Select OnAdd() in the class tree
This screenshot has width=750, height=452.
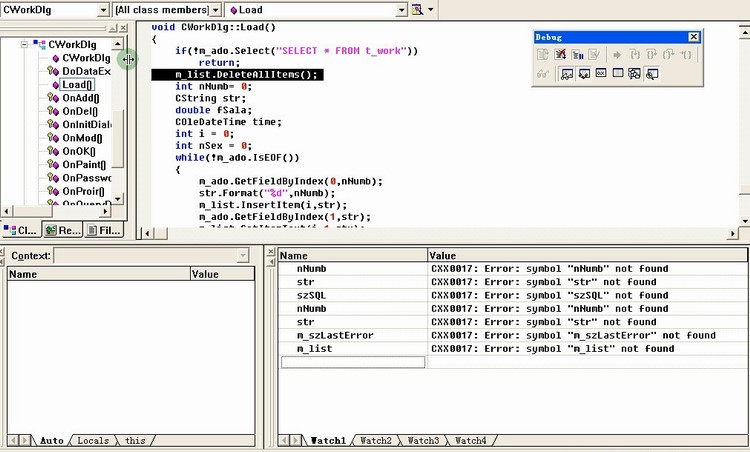tap(81, 98)
